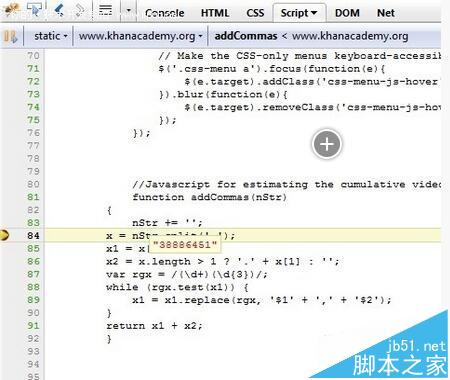Open the Firebug bug icon menu
Screen dimensions: 450x380
12,10
